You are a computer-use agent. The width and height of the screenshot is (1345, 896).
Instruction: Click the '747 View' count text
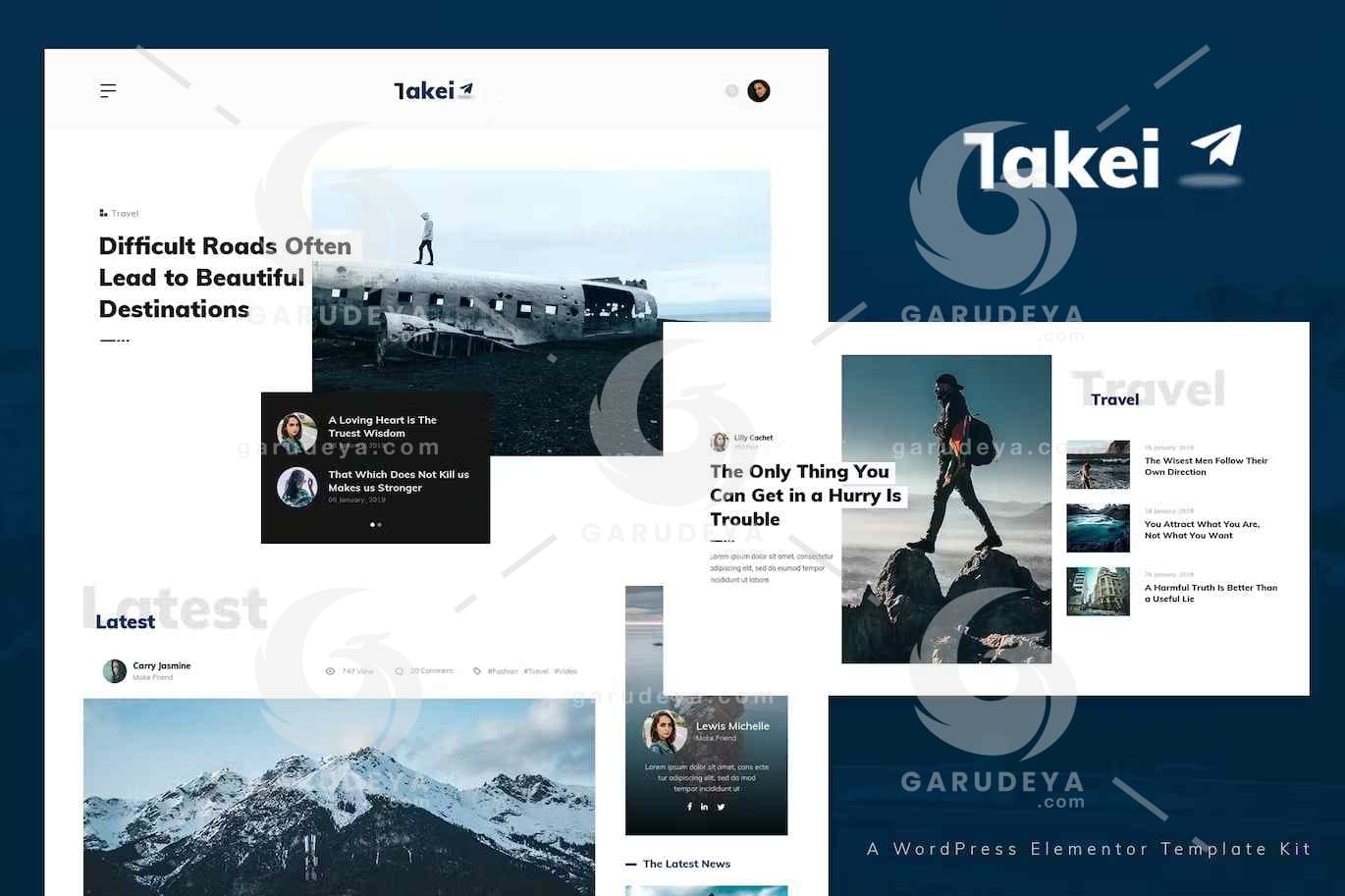click(x=357, y=671)
